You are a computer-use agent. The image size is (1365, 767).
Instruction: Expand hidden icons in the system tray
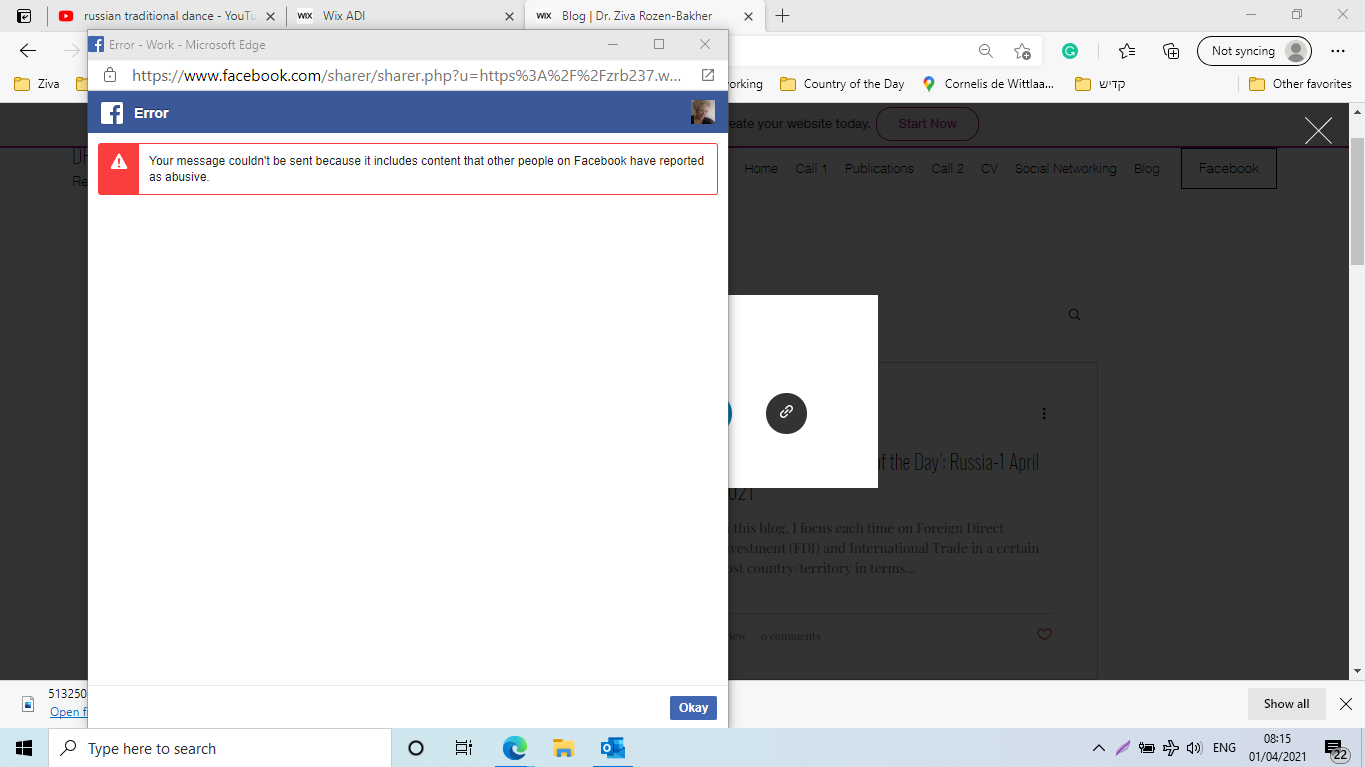pos(1098,747)
